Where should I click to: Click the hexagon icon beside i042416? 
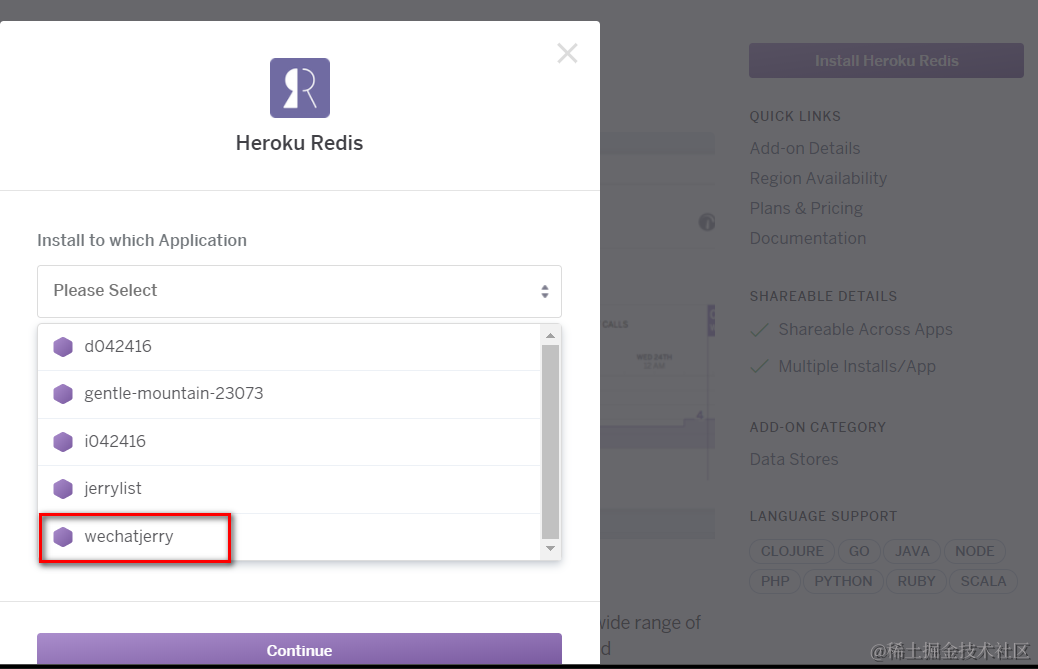pos(63,441)
